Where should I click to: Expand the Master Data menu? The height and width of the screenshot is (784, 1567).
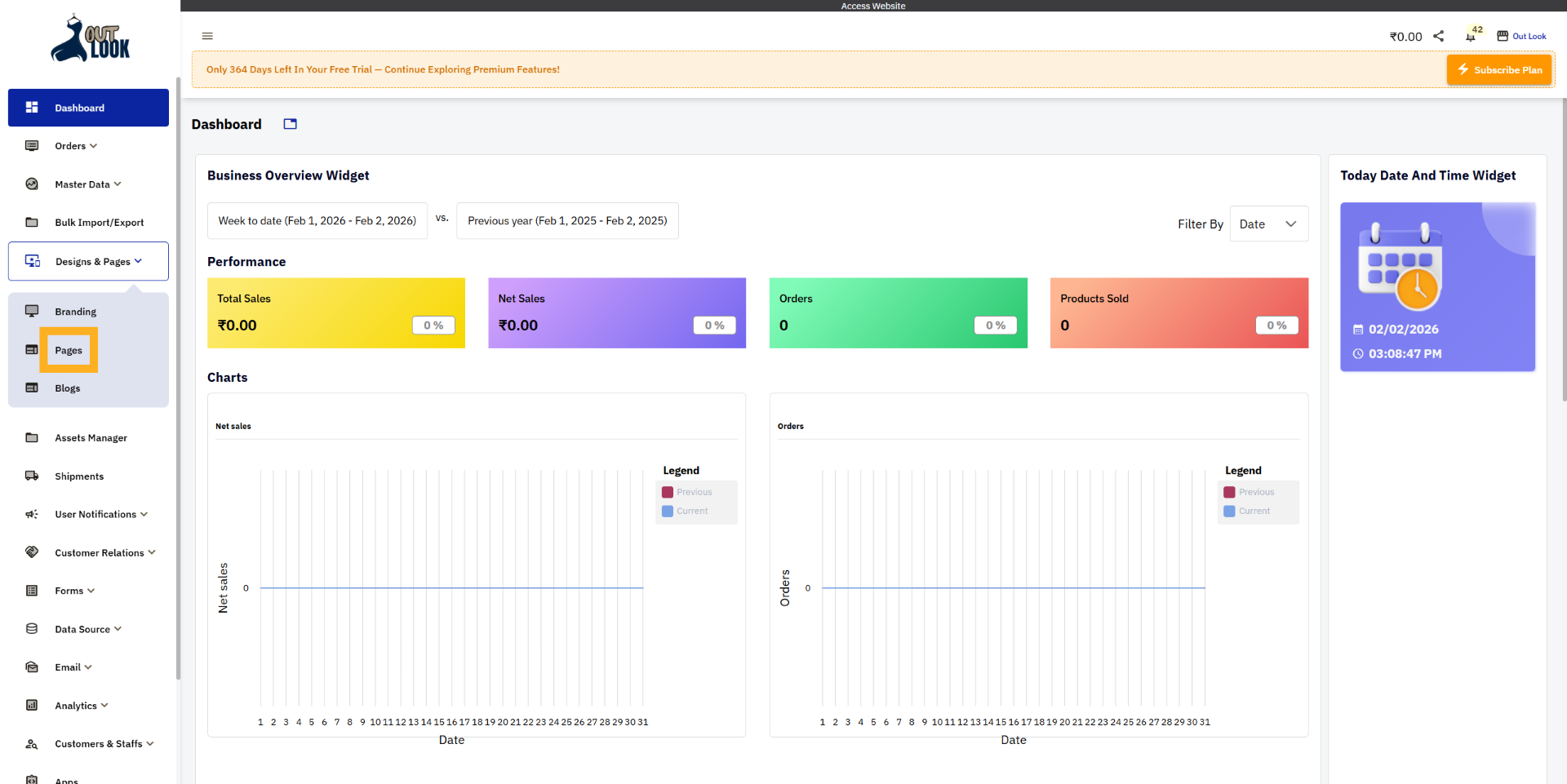pos(87,184)
